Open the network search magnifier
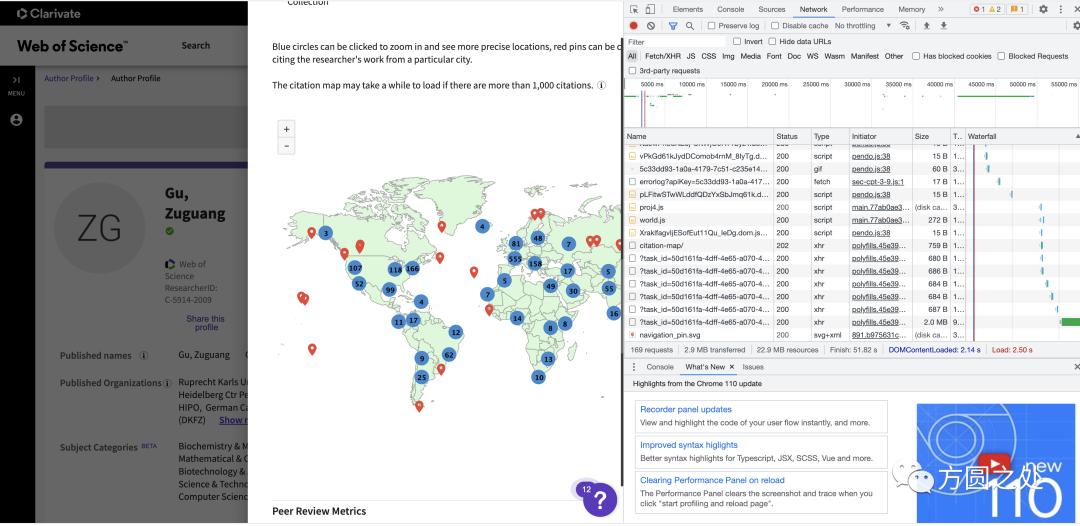1080x526 pixels. (x=689, y=25)
